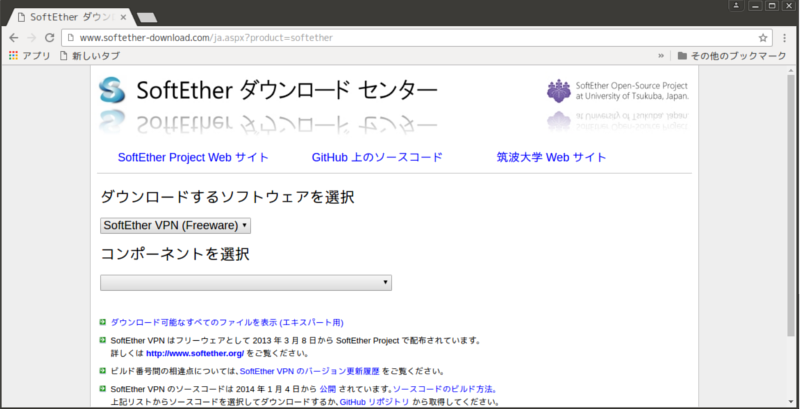Click the コンポーネントを選択 heading
800x410 pixels.
[175, 253]
